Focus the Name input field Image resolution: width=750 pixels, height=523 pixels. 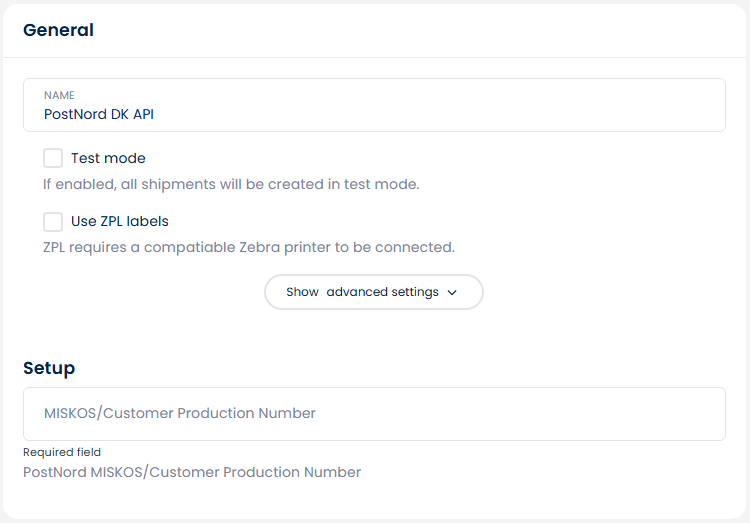pyautogui.click(x=375, y=105)
